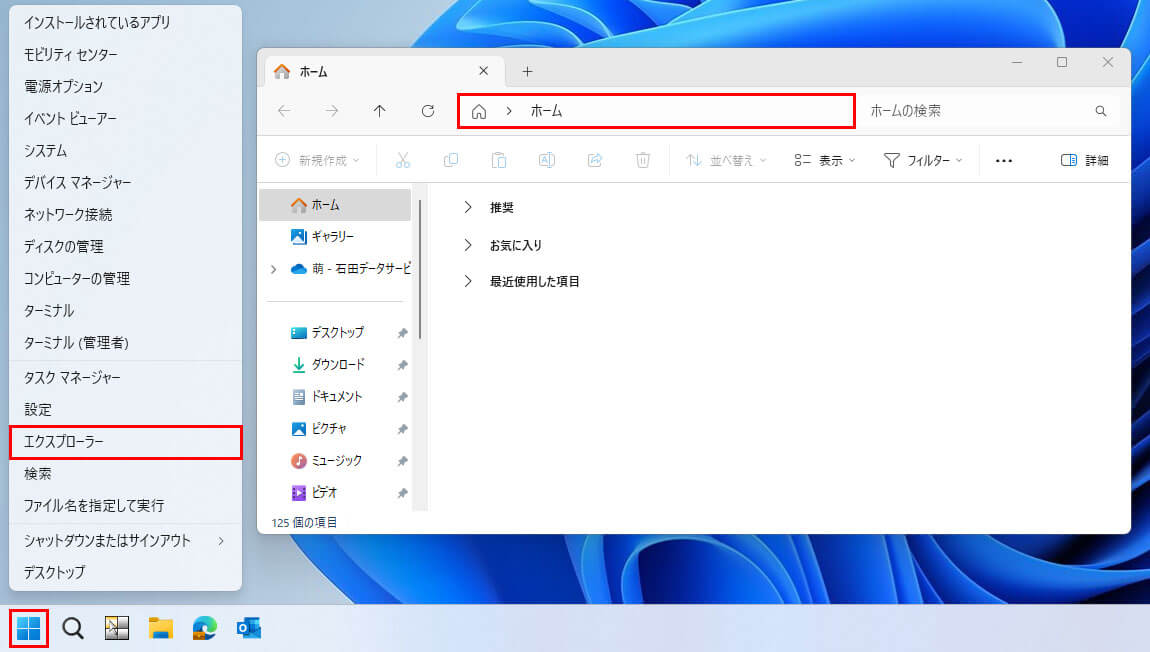
Task: Click the Share icon in toolbar
Action: 595,160
